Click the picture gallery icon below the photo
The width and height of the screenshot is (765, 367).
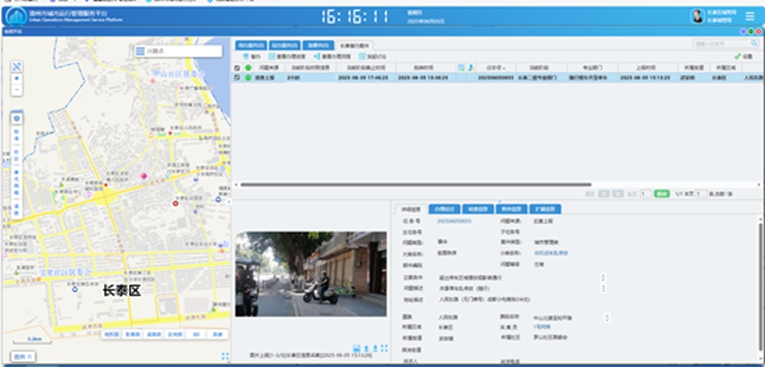tap(357, 348)
